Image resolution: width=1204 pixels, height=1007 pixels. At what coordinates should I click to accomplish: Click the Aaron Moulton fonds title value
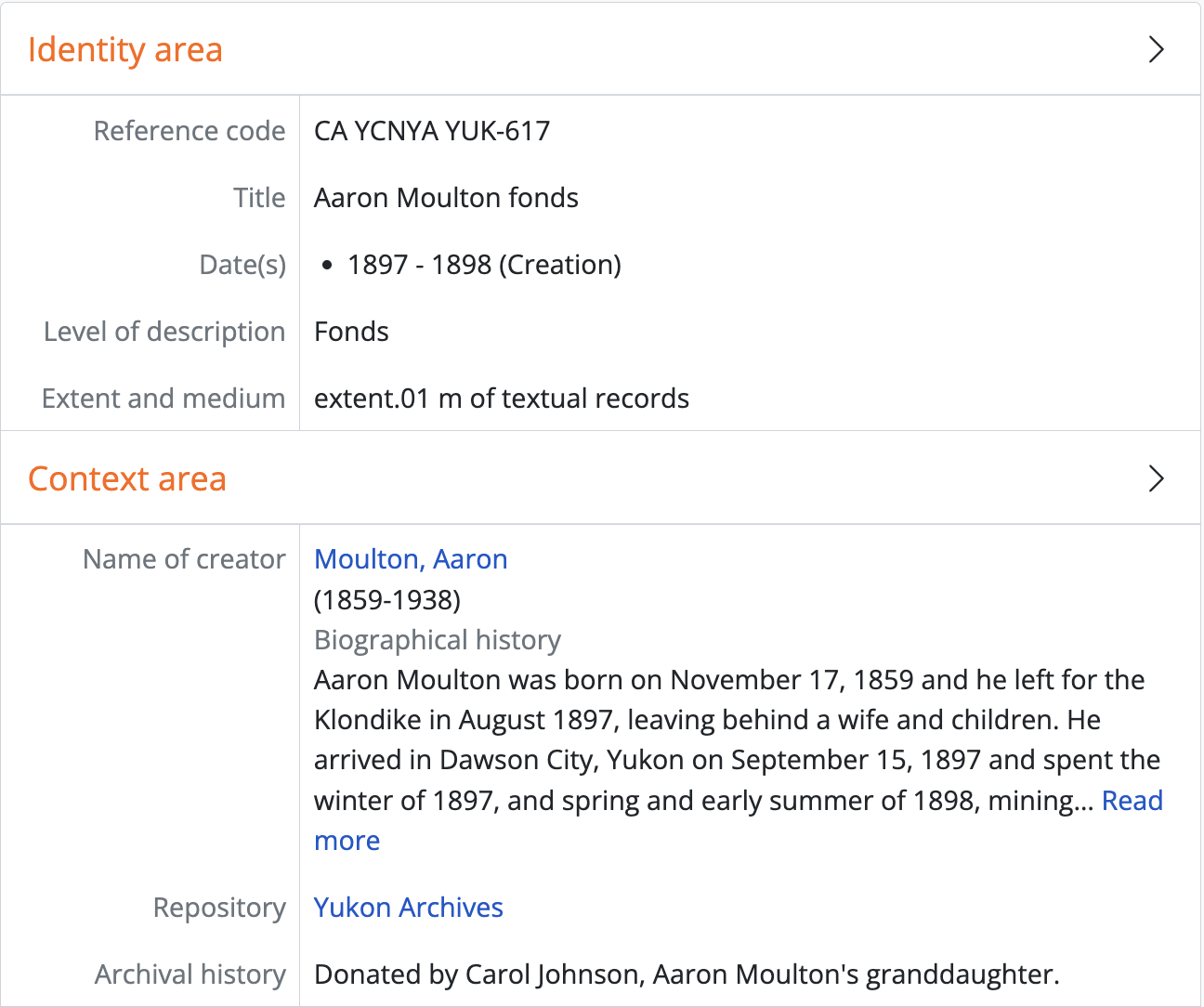(446, 198)
